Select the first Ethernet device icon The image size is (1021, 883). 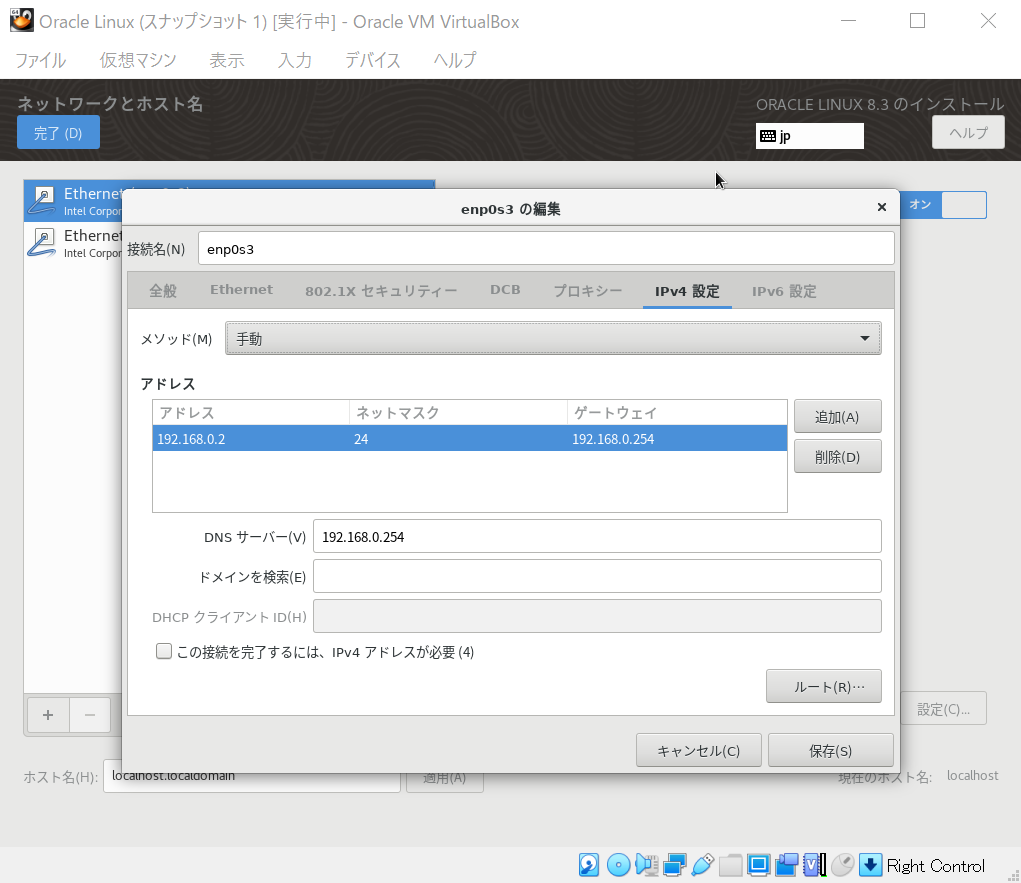pos(43,201)
